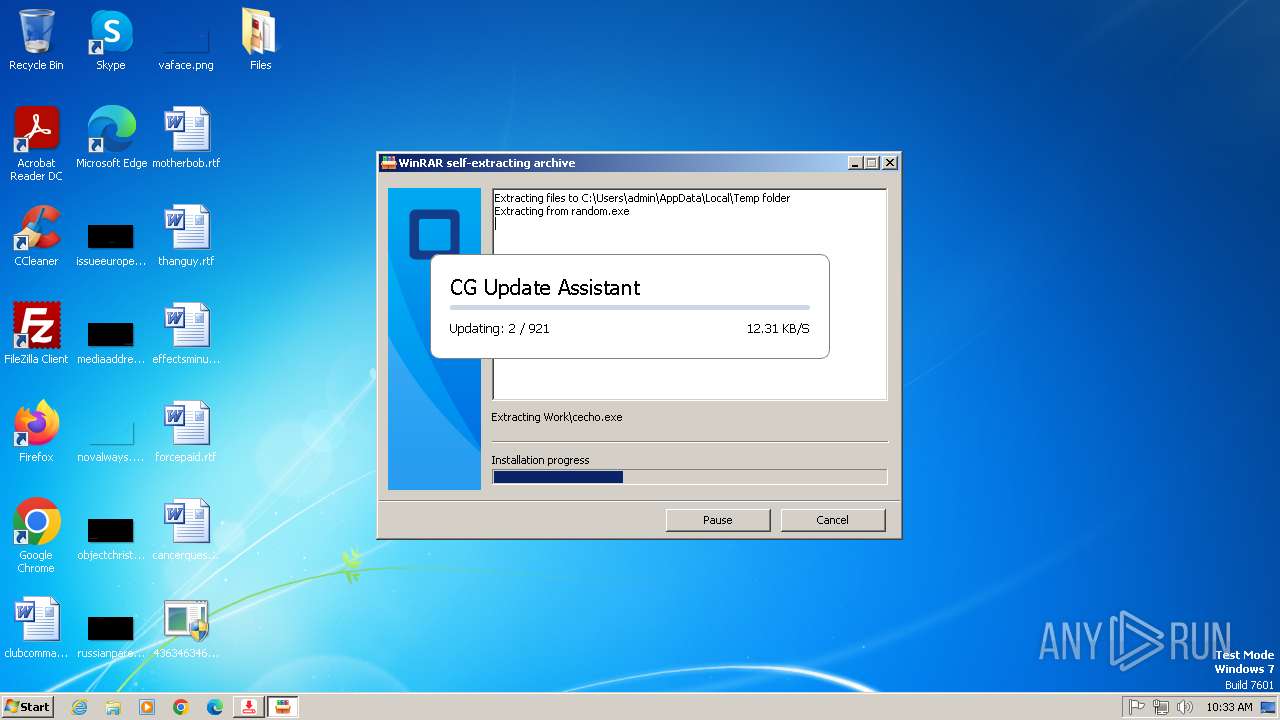This screenshot has height=720, width=1280.
Task: Open clubcomma document icon
Action: pyautogui.click(x=36, y=628)
